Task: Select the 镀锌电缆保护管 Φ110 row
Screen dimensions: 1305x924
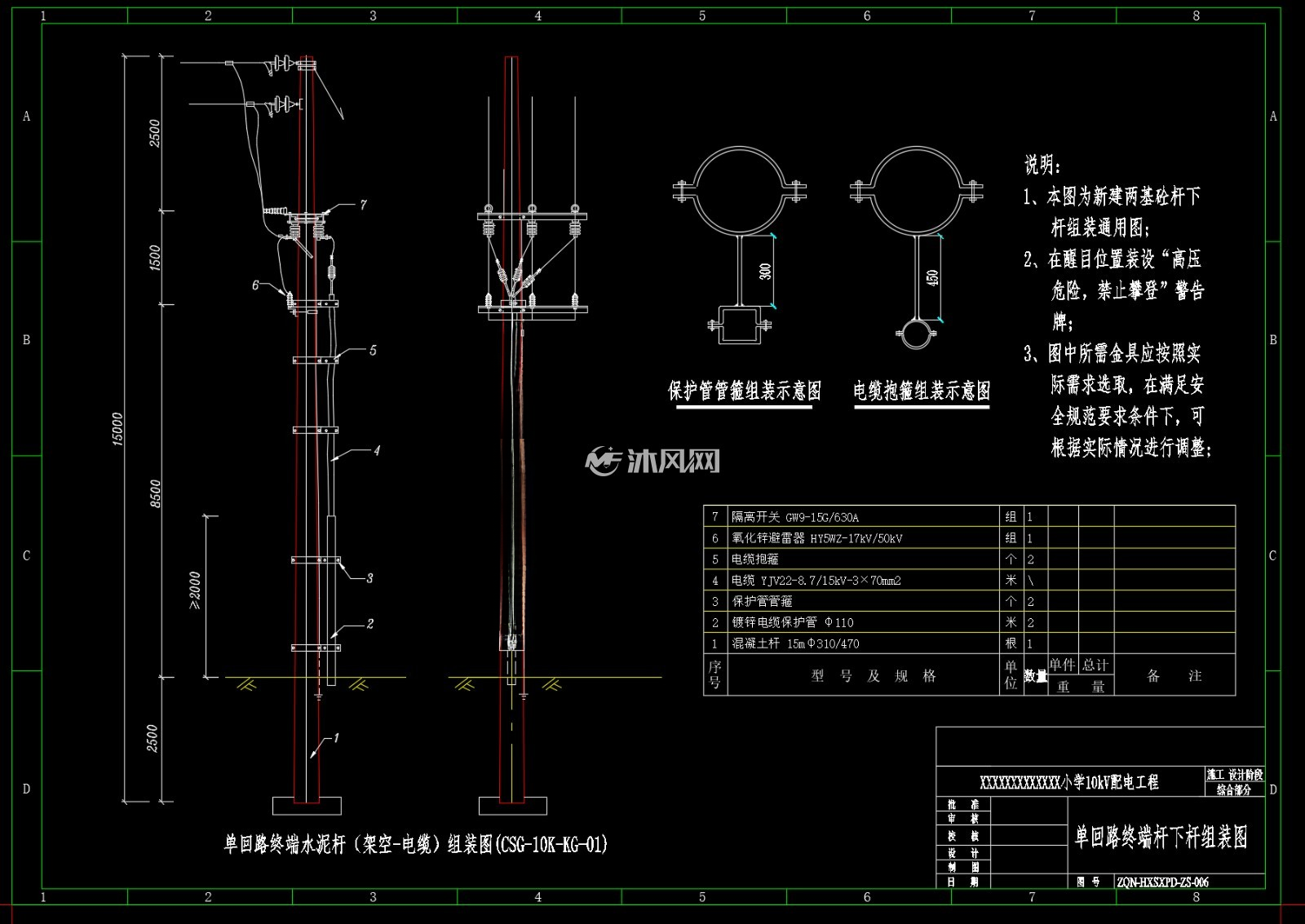Action: tap(969, 622)
